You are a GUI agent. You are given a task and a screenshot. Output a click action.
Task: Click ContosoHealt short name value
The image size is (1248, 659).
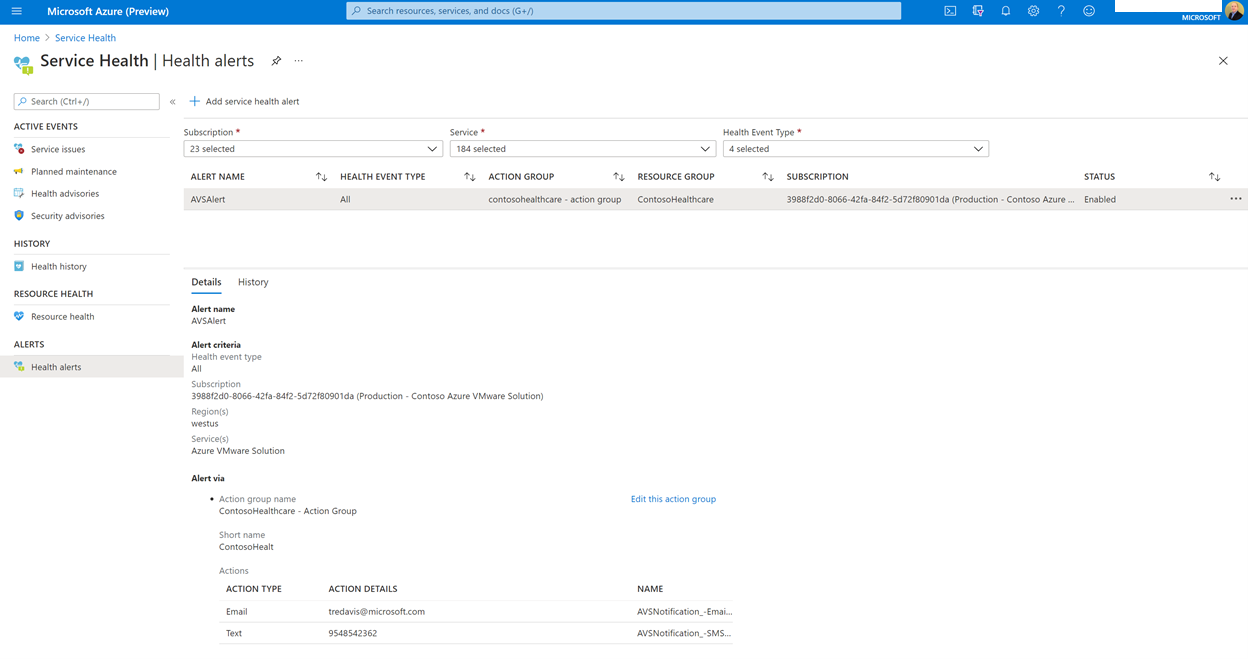click(x=246, y=547)
